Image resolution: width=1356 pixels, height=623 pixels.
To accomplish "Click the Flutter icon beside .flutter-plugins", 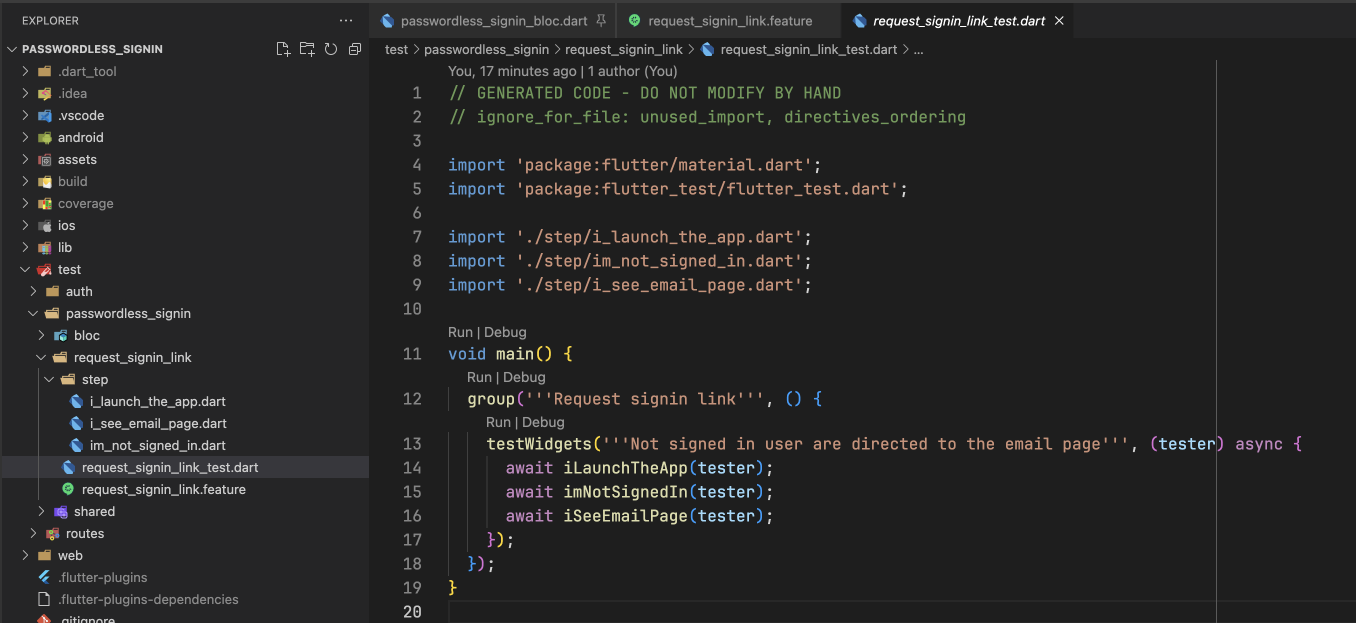I will [44, 577].
